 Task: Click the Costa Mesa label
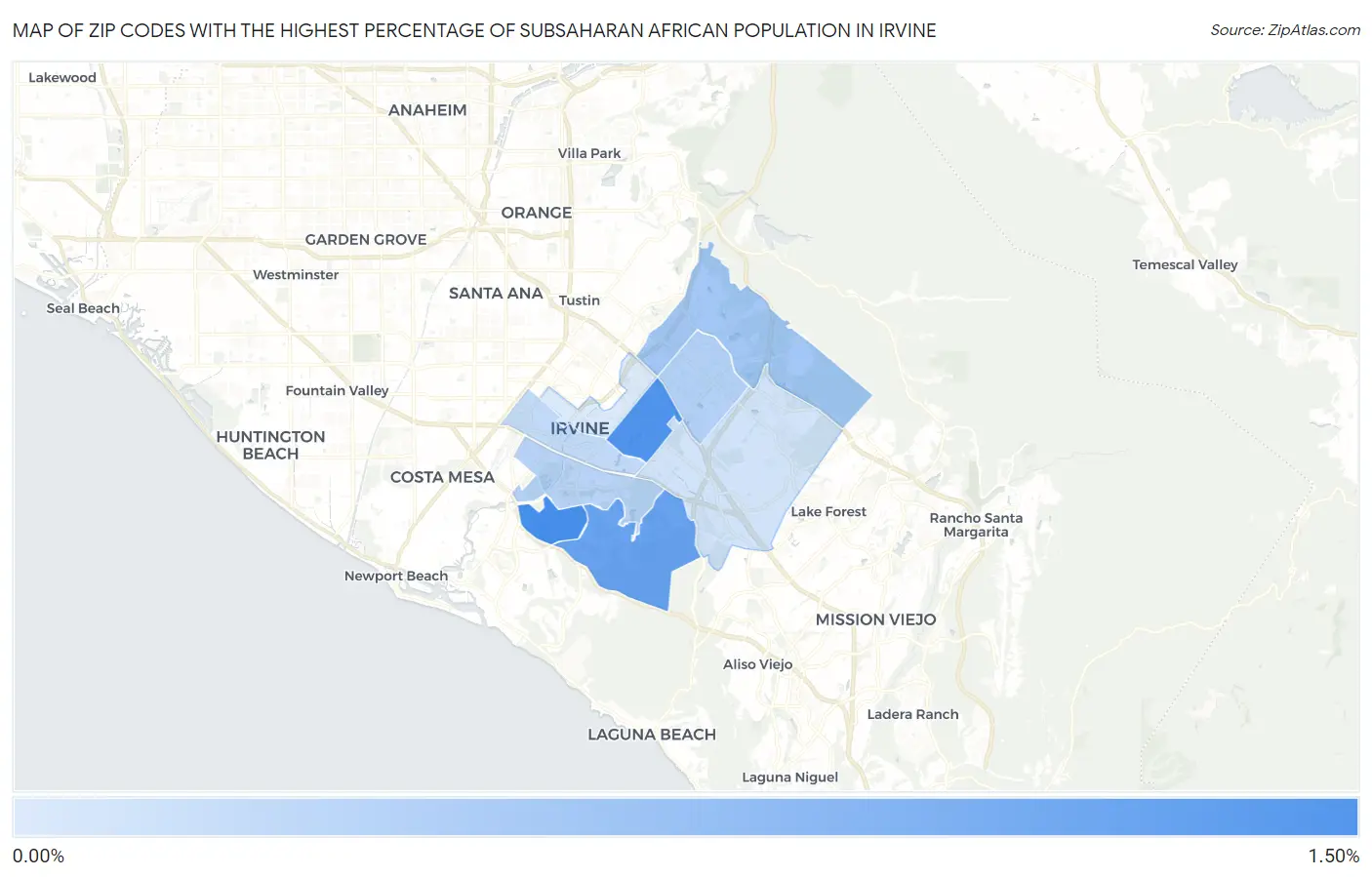[x=442, y=477]
